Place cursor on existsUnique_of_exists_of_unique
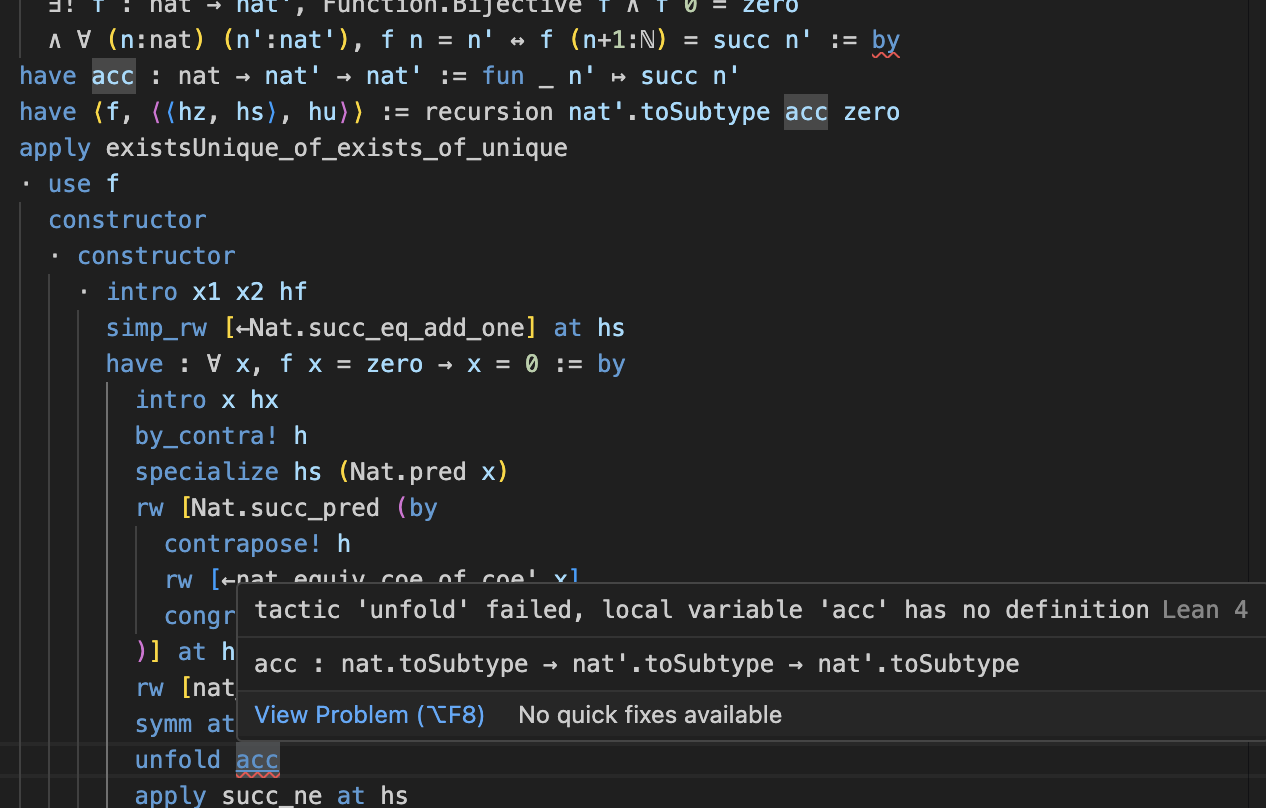 tap(336, 148)
